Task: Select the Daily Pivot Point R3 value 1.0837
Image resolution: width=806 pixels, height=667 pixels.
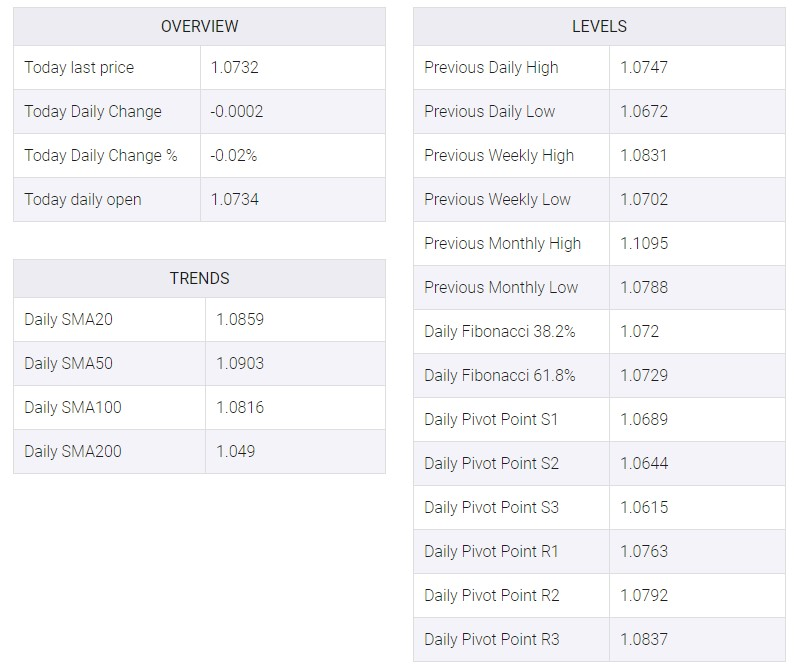Action: coord(644,639)
